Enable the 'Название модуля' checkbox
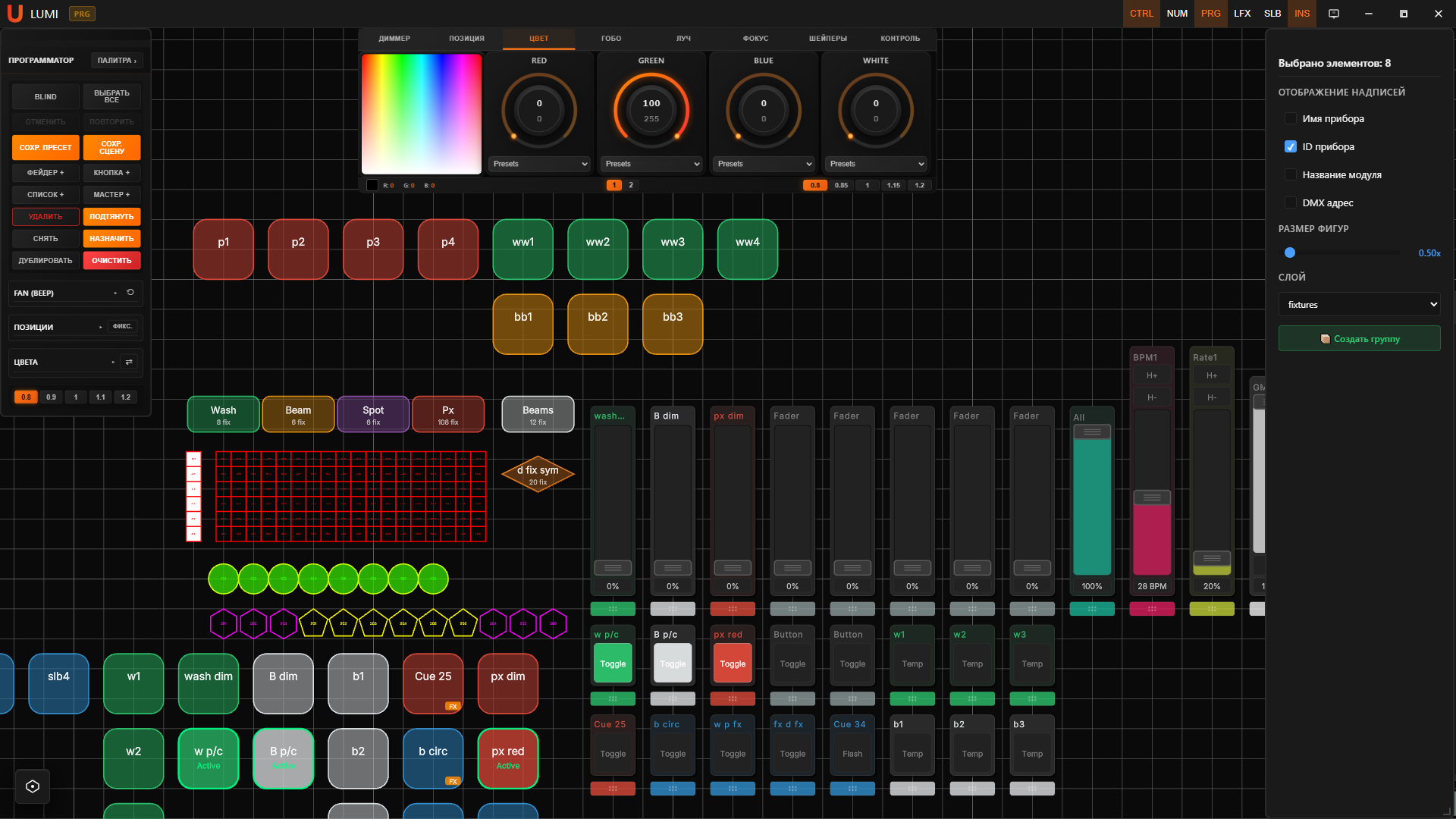 tap(1291, 175)
